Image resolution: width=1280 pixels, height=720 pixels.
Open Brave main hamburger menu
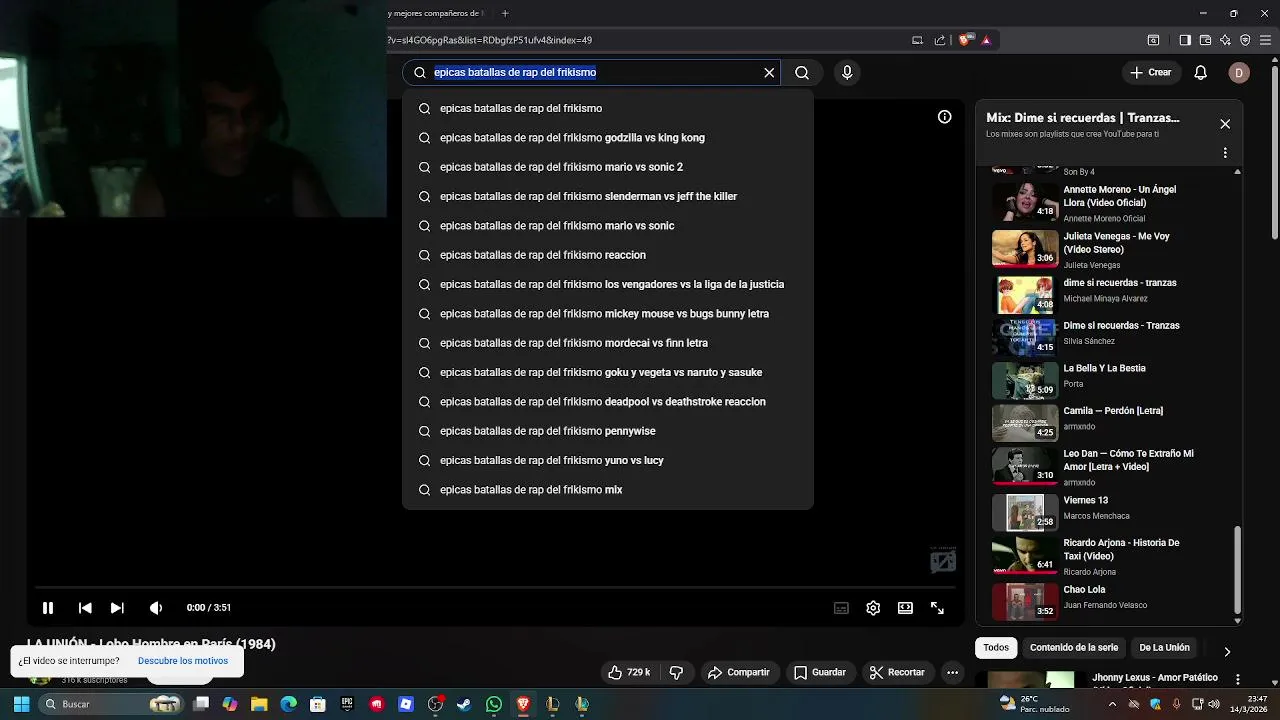coord(1265,40)
